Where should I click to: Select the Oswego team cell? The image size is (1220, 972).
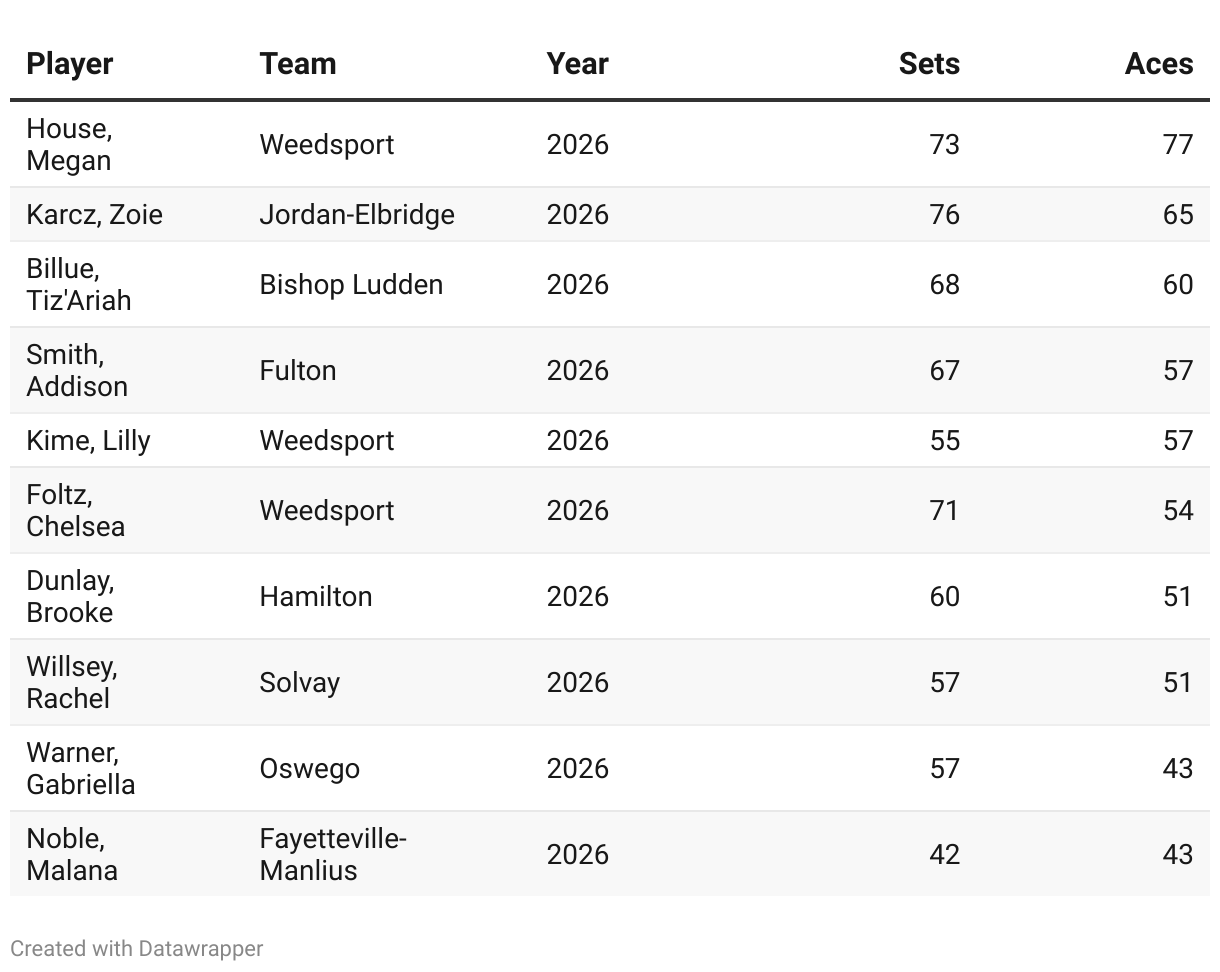309,768
